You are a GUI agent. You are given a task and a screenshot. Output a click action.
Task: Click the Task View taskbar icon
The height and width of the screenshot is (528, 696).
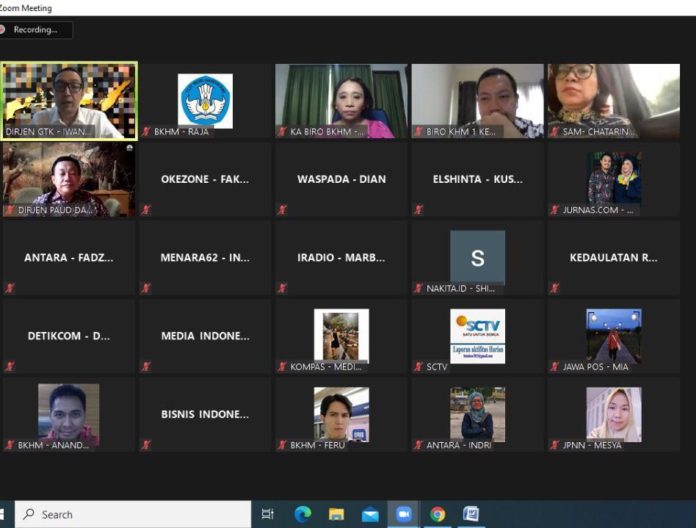coord(268,514)
